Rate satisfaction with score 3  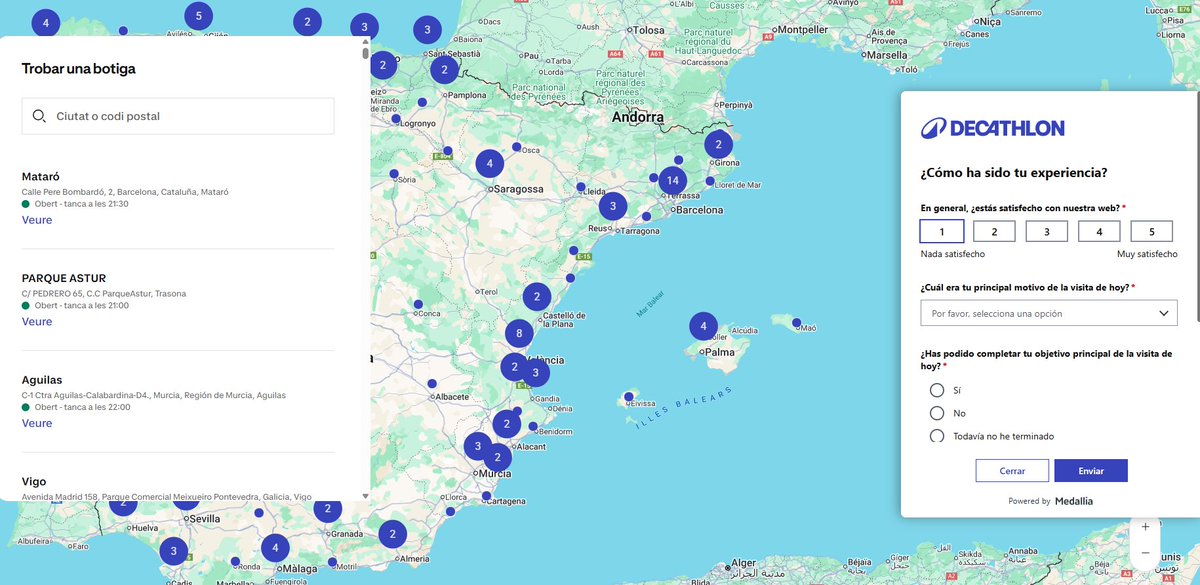point(1046,231)
